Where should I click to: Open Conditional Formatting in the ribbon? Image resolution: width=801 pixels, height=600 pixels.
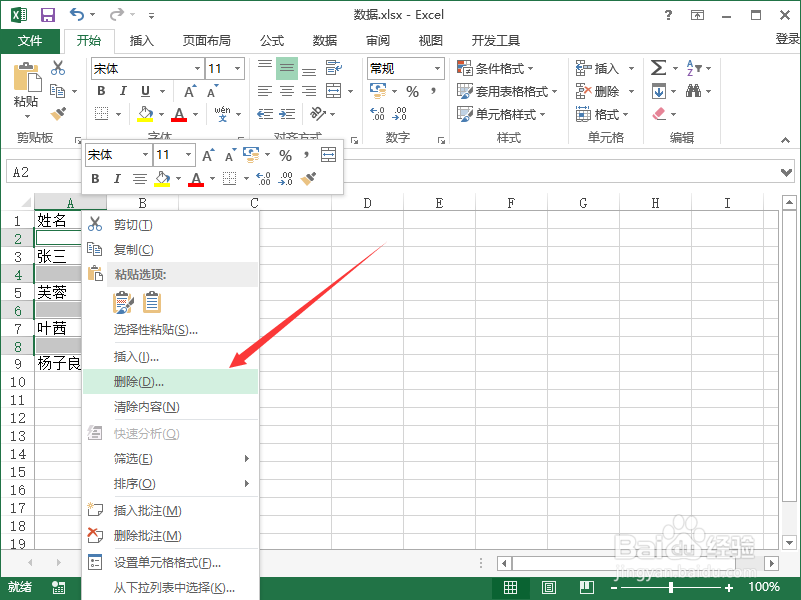coord(496,66)
